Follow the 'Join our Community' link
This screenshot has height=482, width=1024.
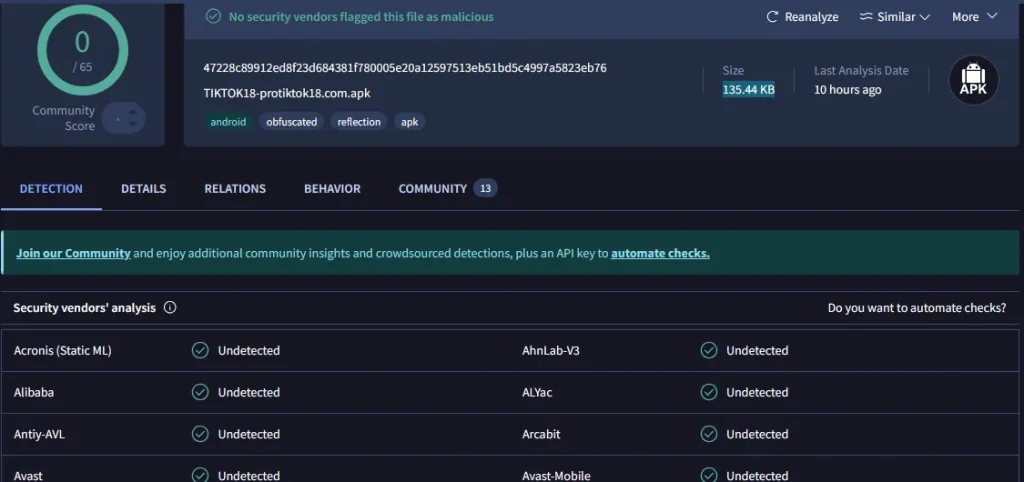(x=73, y=253)
